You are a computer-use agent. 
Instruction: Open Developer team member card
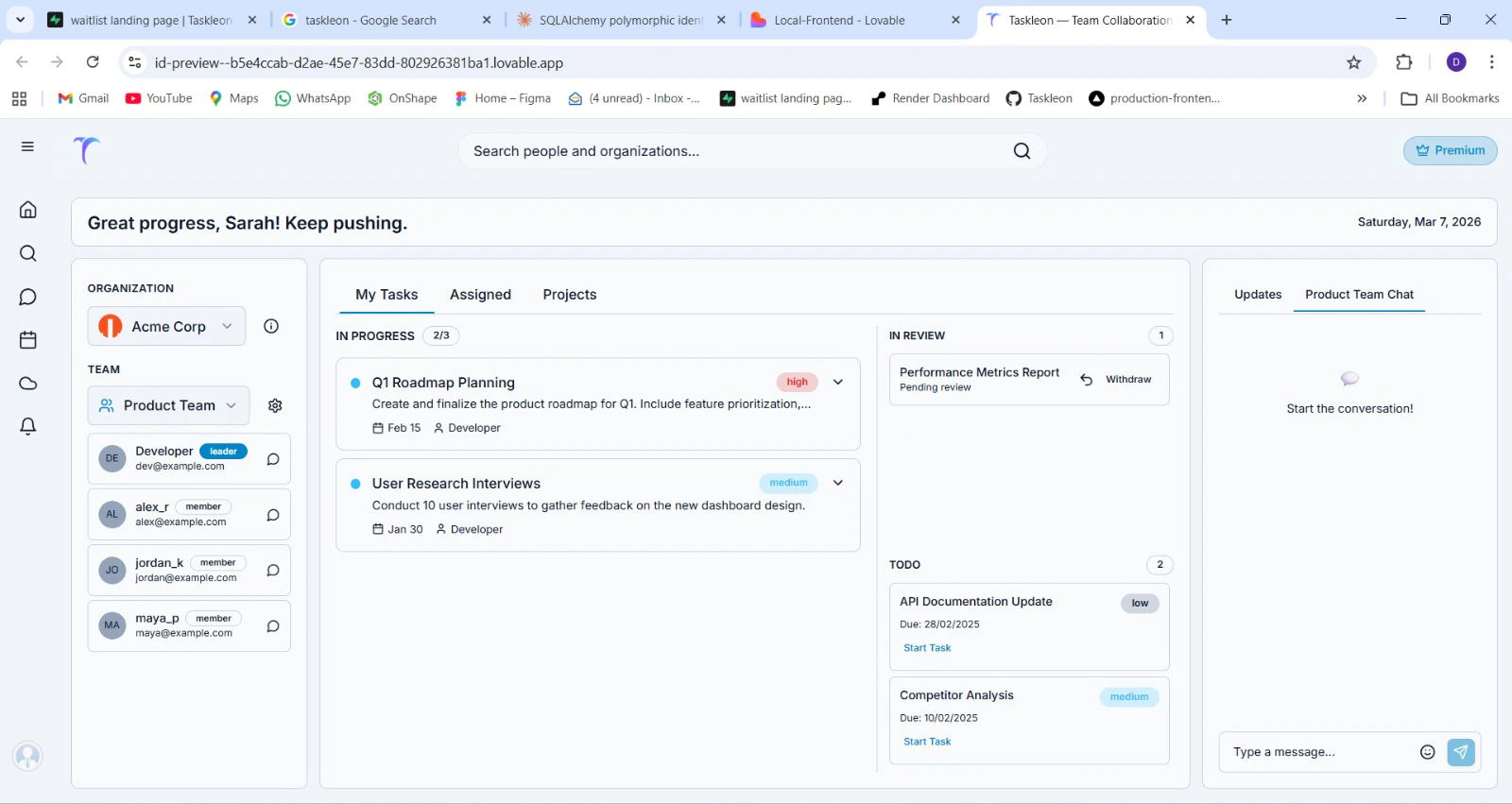click(189, 459)
